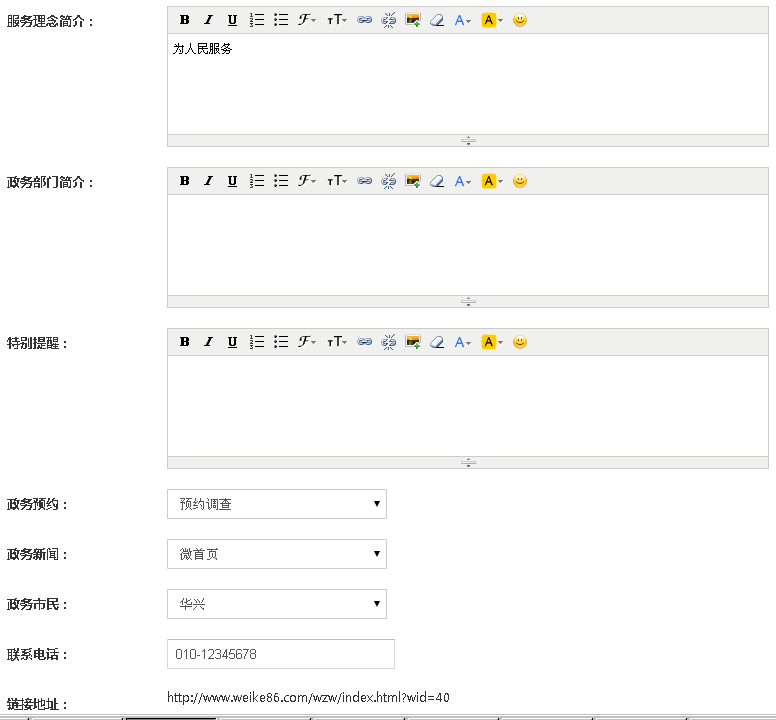Open font size menu in 特别提醒 editor
This screenshot has height=720, width=776.
point(337,342)
